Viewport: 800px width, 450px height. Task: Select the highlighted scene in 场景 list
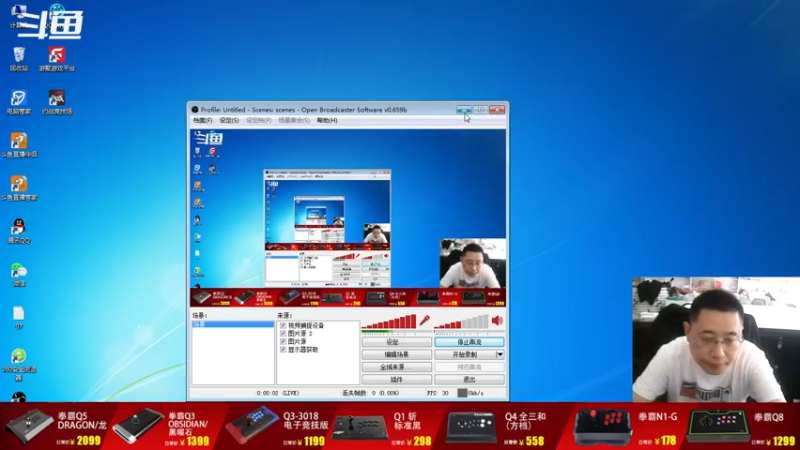click(x=233, y=324)
